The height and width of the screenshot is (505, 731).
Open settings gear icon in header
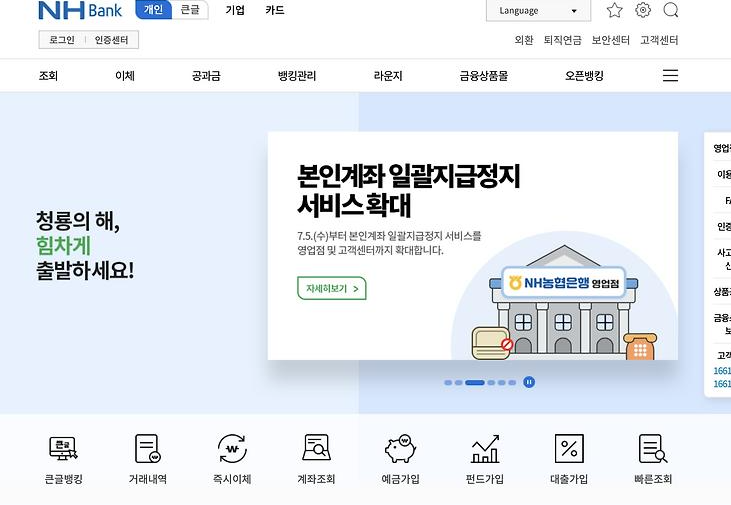click(643, 10)
